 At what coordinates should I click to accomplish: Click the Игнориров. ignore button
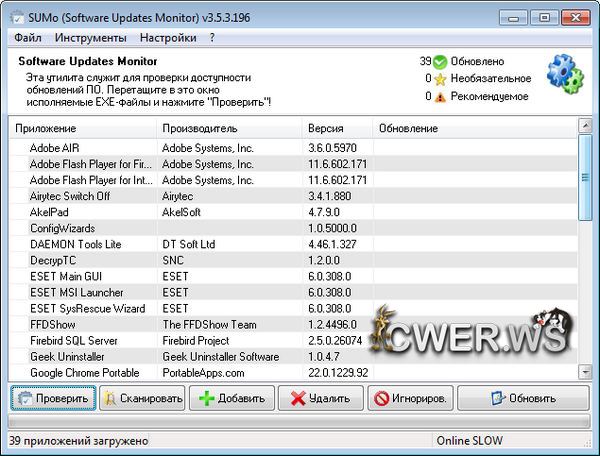pyautogui.click(x=410, y=398)
